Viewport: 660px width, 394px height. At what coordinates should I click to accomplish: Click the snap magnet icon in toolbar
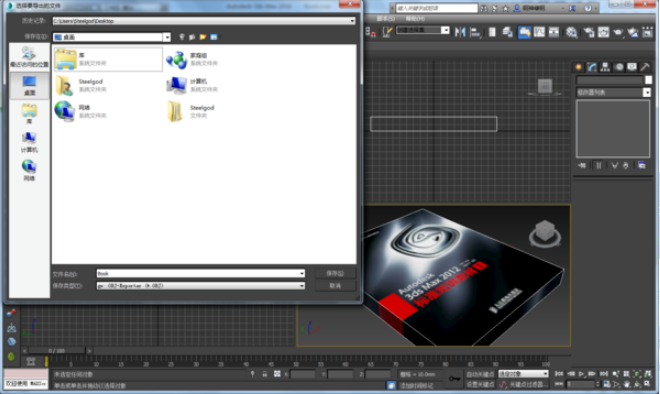[x=371, y=32]
